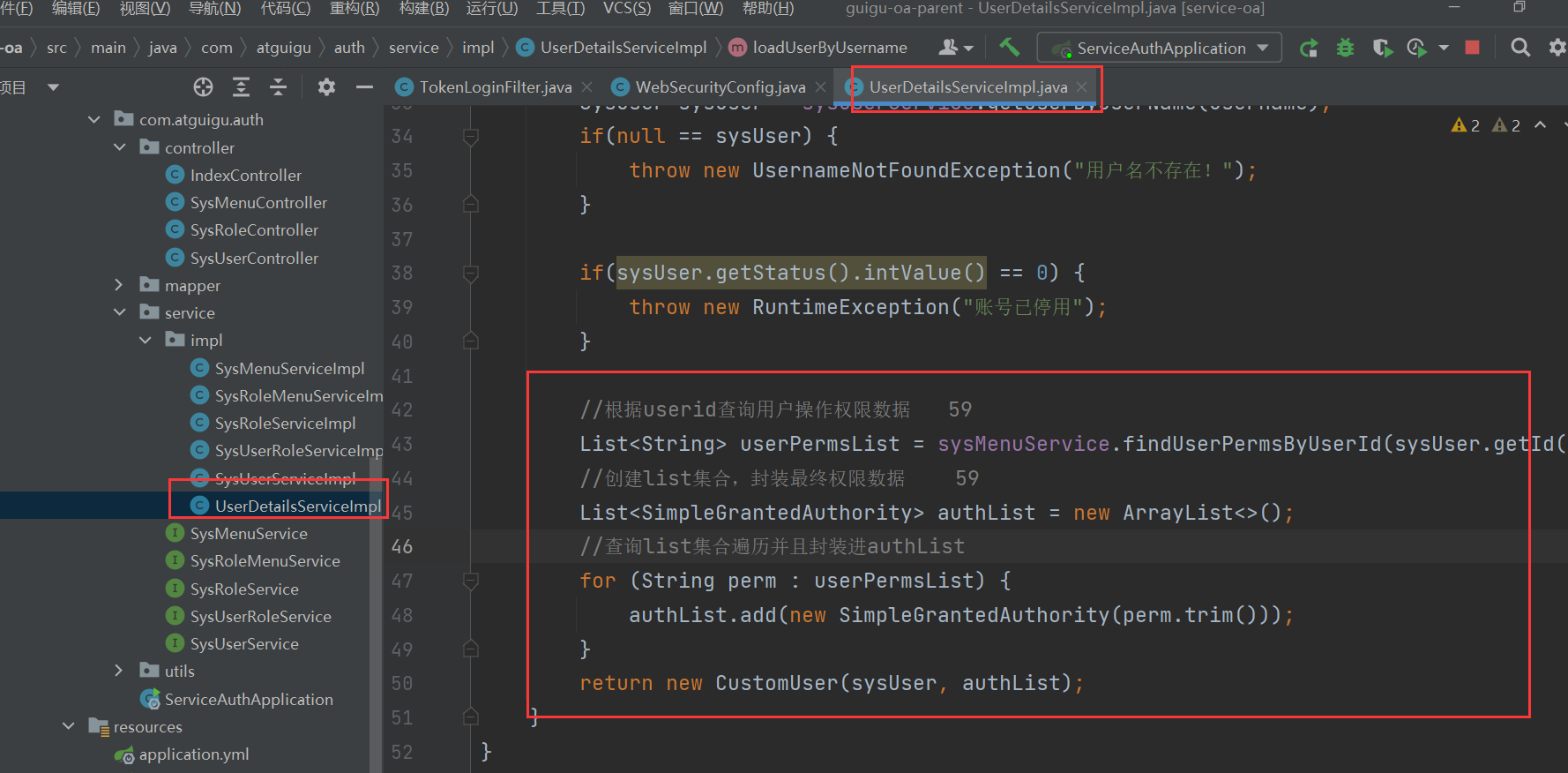
Task: Click the atguigu breadcrumb segment
Action: click(x=284, y=48)
